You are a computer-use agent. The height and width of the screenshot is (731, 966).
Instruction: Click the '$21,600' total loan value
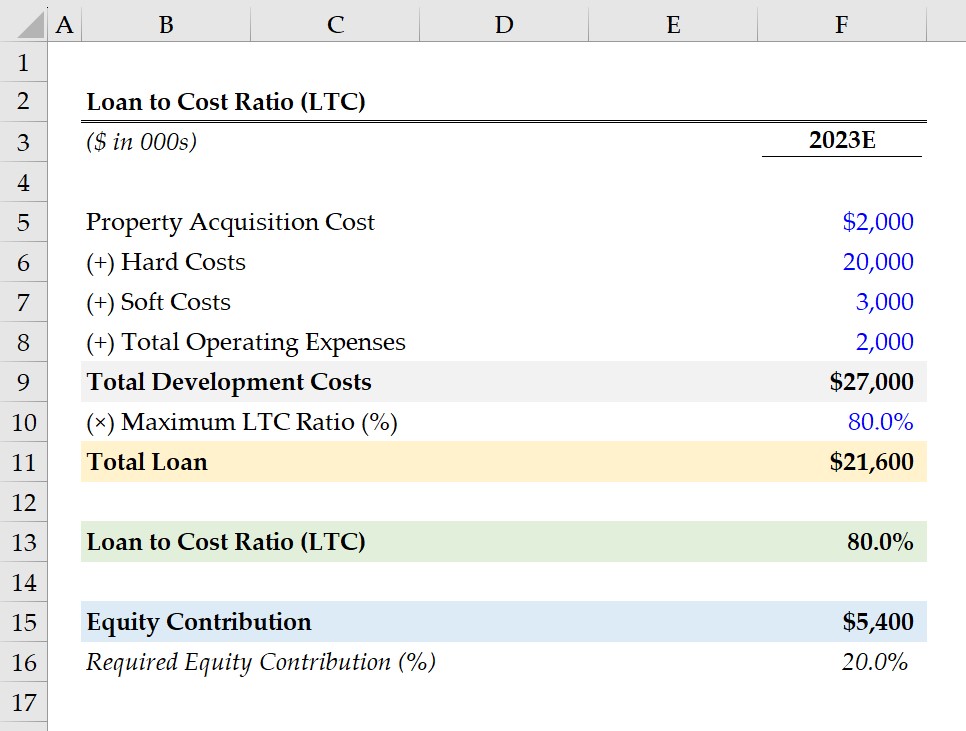871,462
